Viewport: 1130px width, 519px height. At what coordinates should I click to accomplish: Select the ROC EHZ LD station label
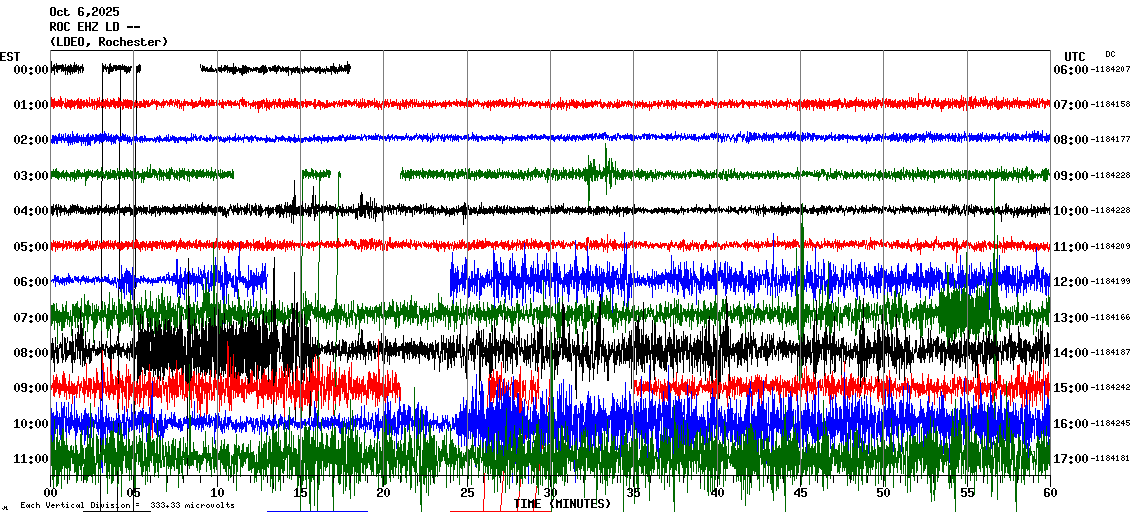click(x=92, y=27)
